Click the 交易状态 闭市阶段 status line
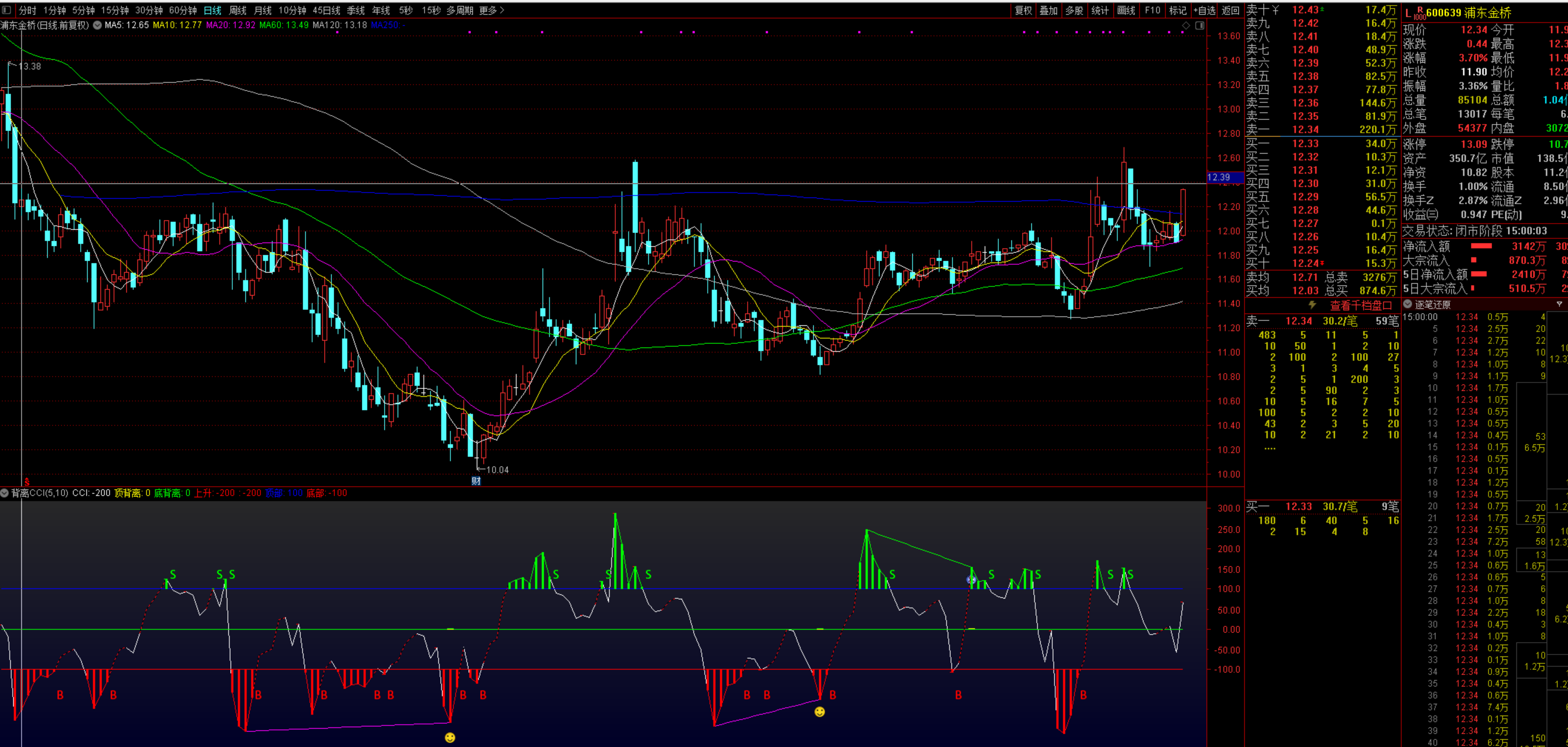The width and height of the screenshot is (1568, 747). tap(1475, 231)
